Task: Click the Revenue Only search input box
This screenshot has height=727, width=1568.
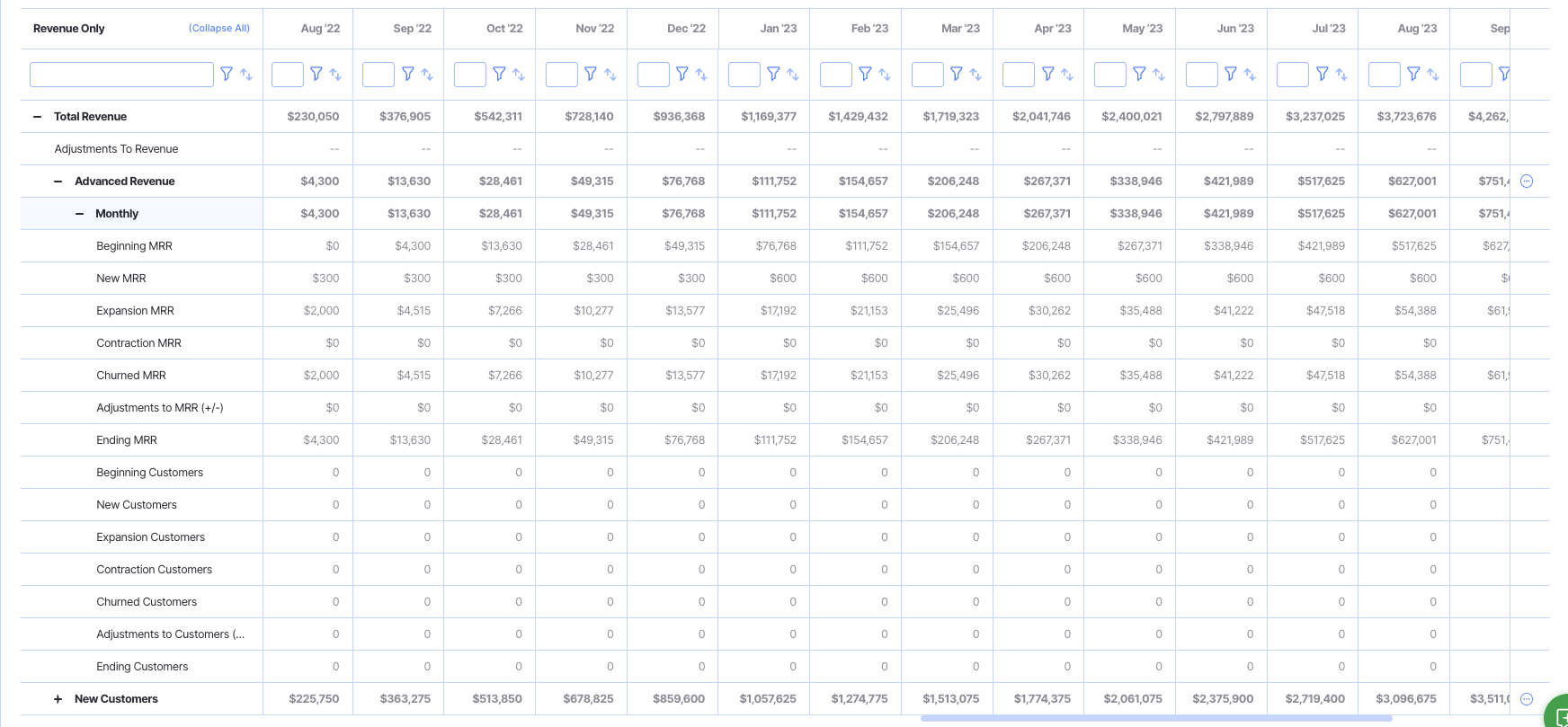Action: pyautogui.click(x=121, y=75)
